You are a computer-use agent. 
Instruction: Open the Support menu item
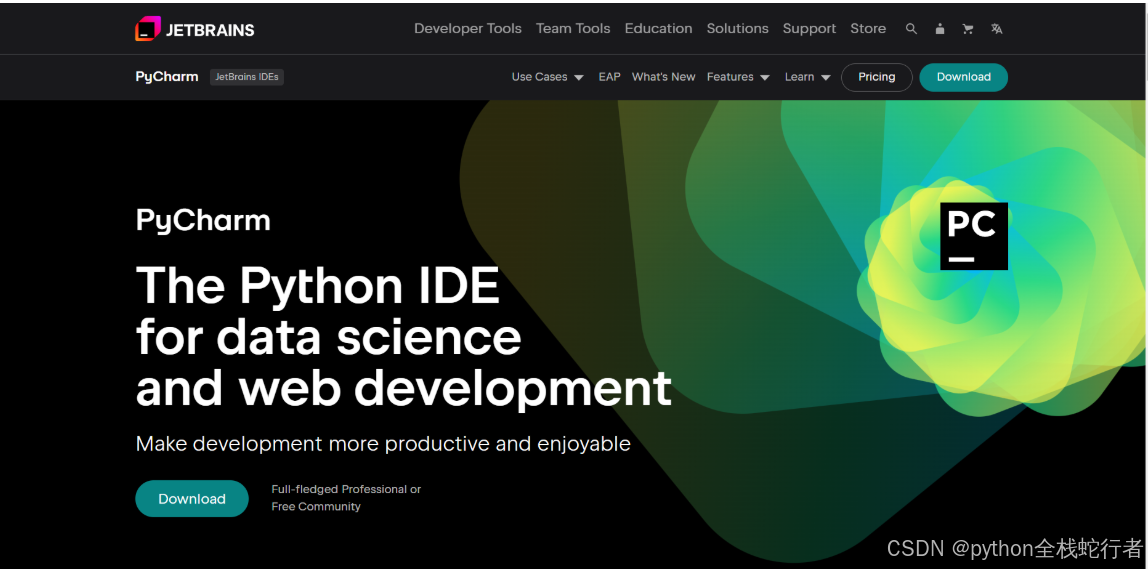coord(809,29)
